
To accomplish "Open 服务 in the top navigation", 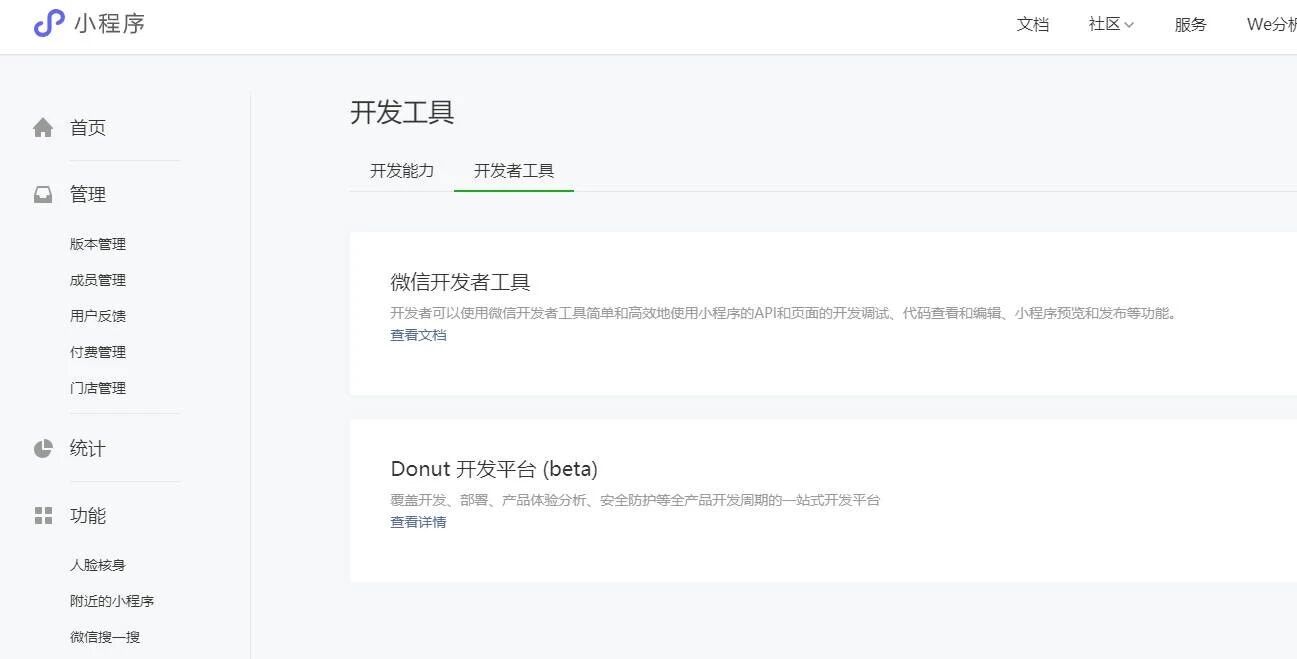I will point(1191,24).
